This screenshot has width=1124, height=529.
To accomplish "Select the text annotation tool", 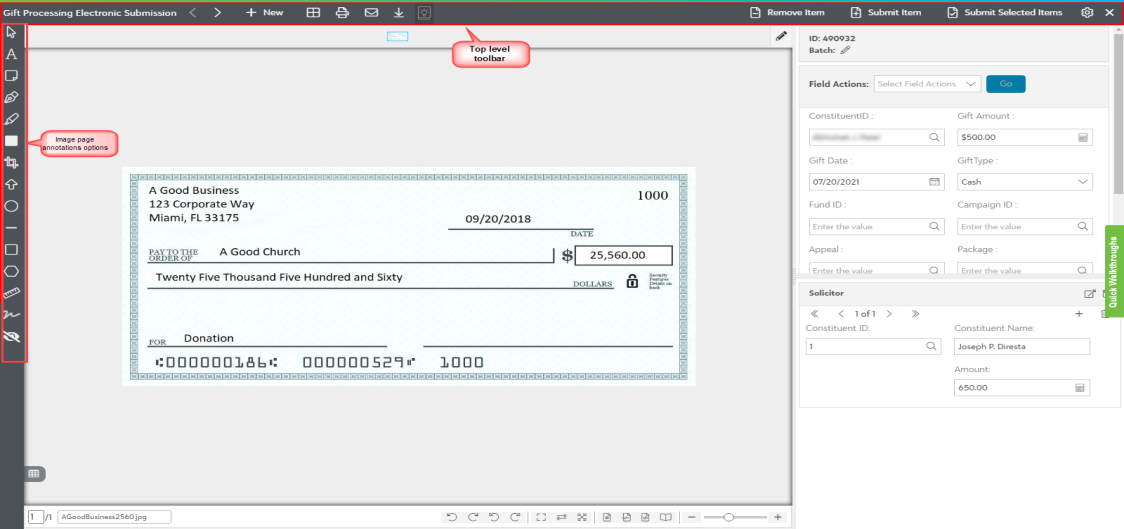I will coord(12,54).
